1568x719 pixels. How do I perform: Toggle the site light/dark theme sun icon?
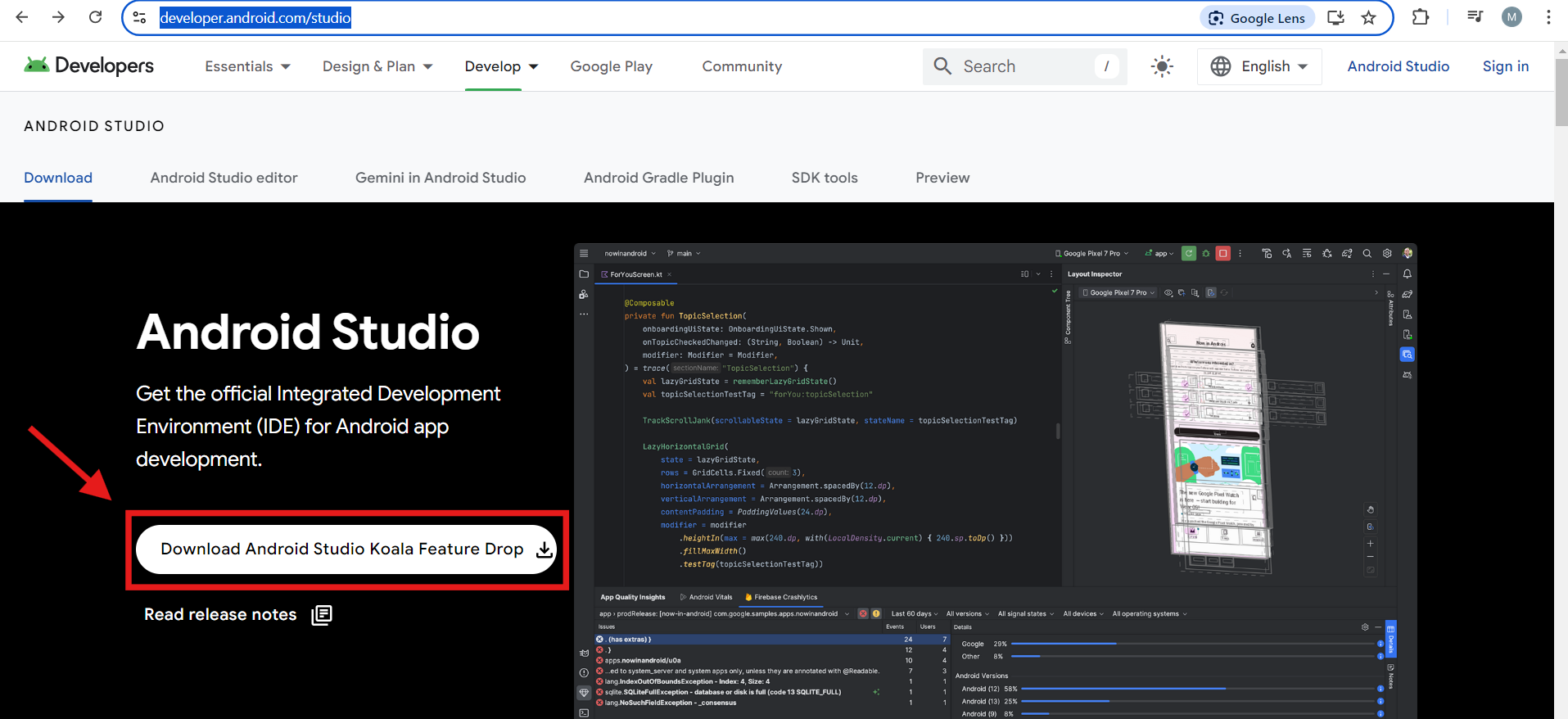1162,66
